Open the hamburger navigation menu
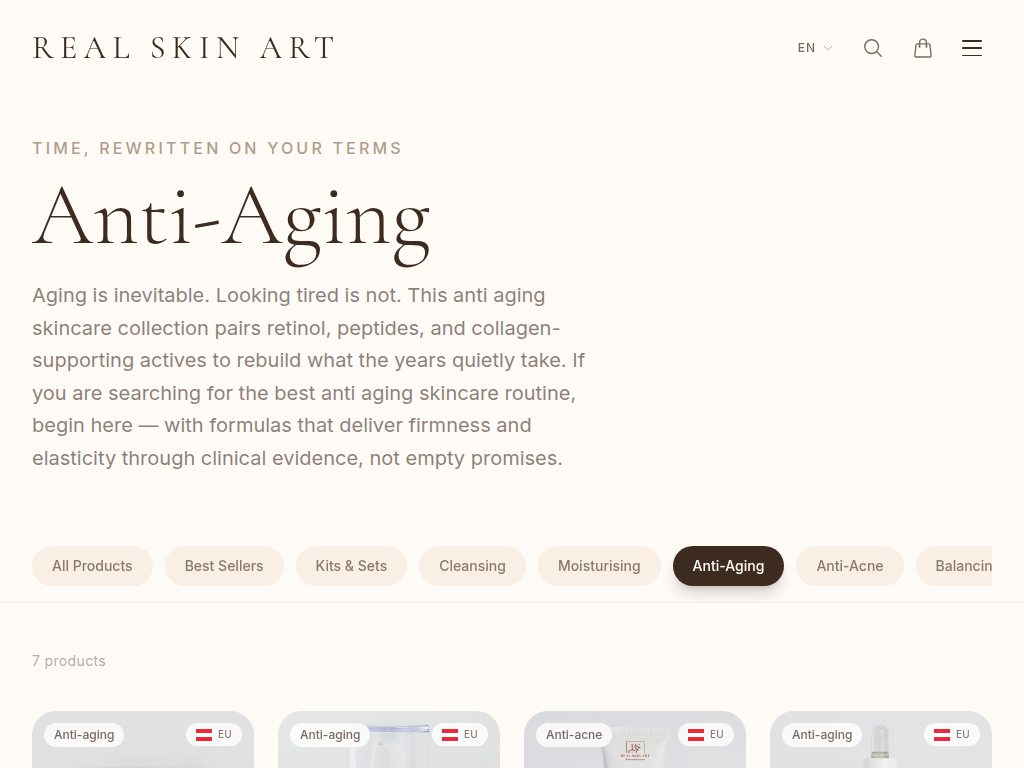 click(x=972, y=48)
